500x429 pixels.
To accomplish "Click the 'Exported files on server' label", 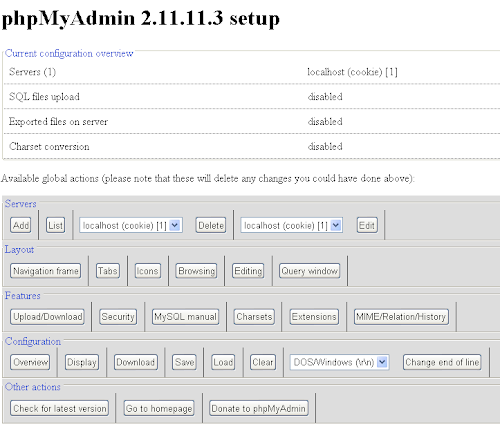I will pyautogui.click(x=58, y=121).
